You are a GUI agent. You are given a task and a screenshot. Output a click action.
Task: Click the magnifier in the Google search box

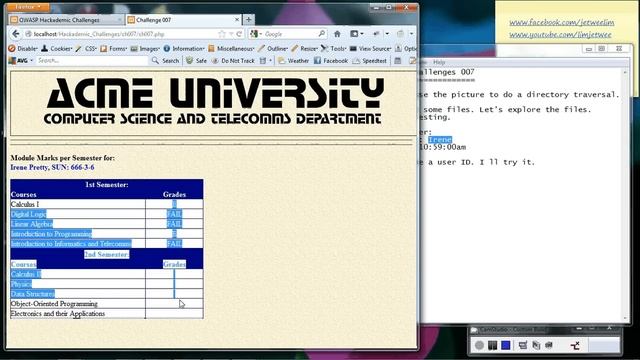322,34
